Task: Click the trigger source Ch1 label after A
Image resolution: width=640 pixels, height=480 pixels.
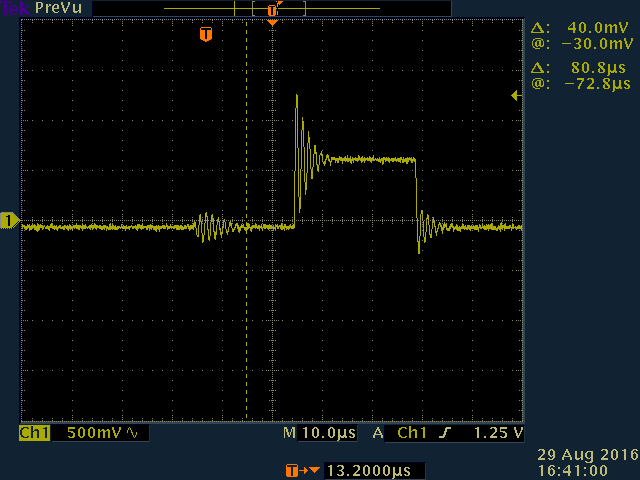Action: tap(412, 433)
